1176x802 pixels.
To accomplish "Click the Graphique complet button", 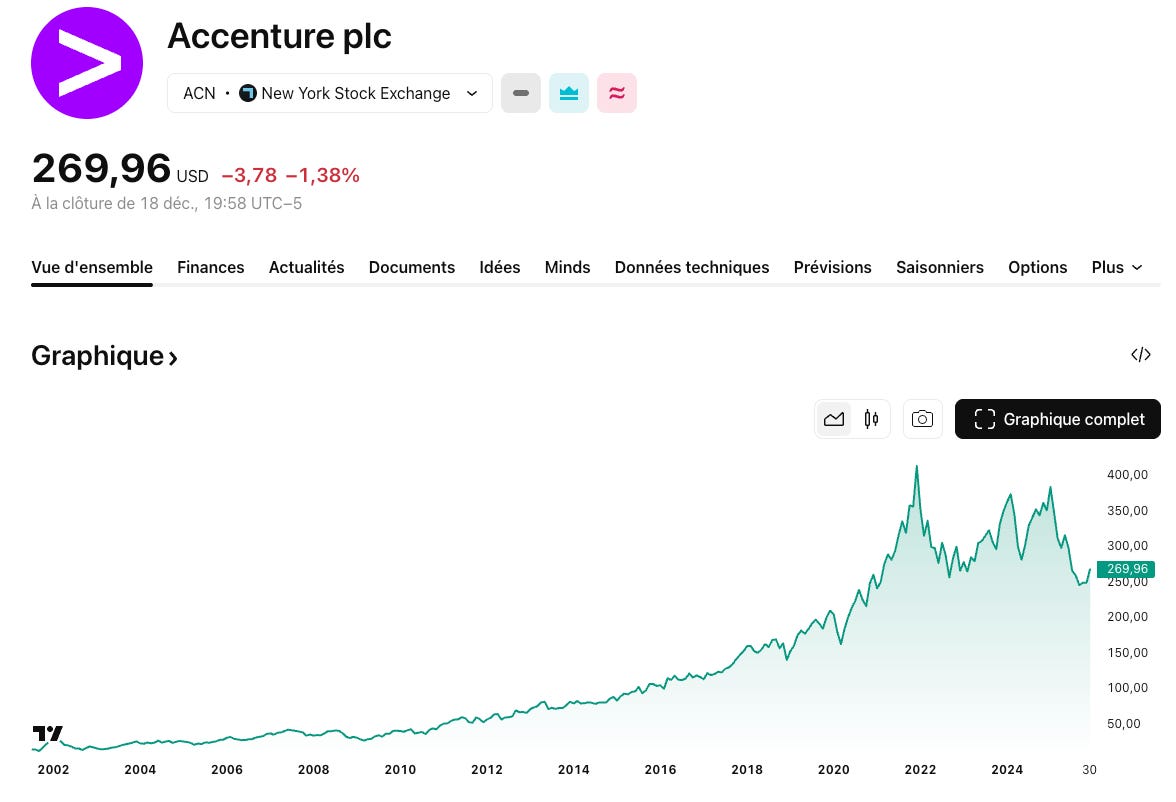I will 1058,419.
